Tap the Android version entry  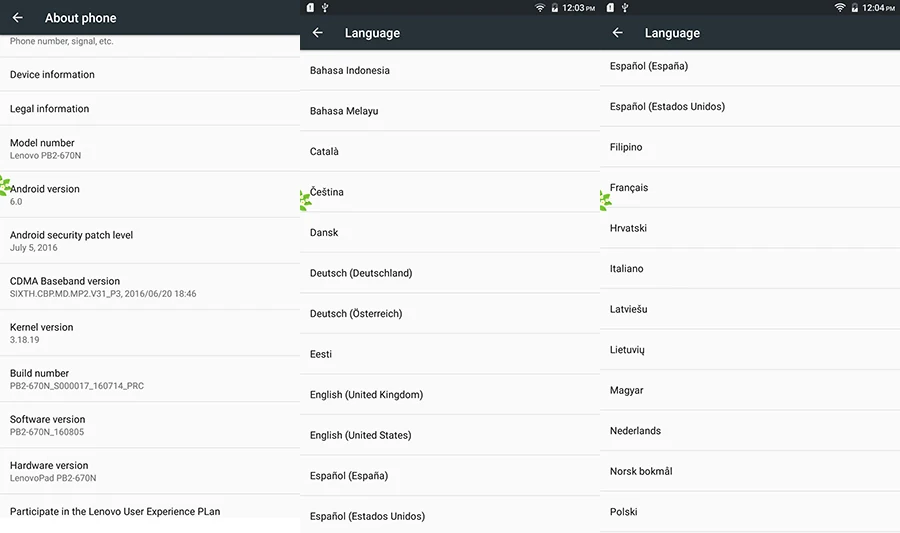coord(150,194)
